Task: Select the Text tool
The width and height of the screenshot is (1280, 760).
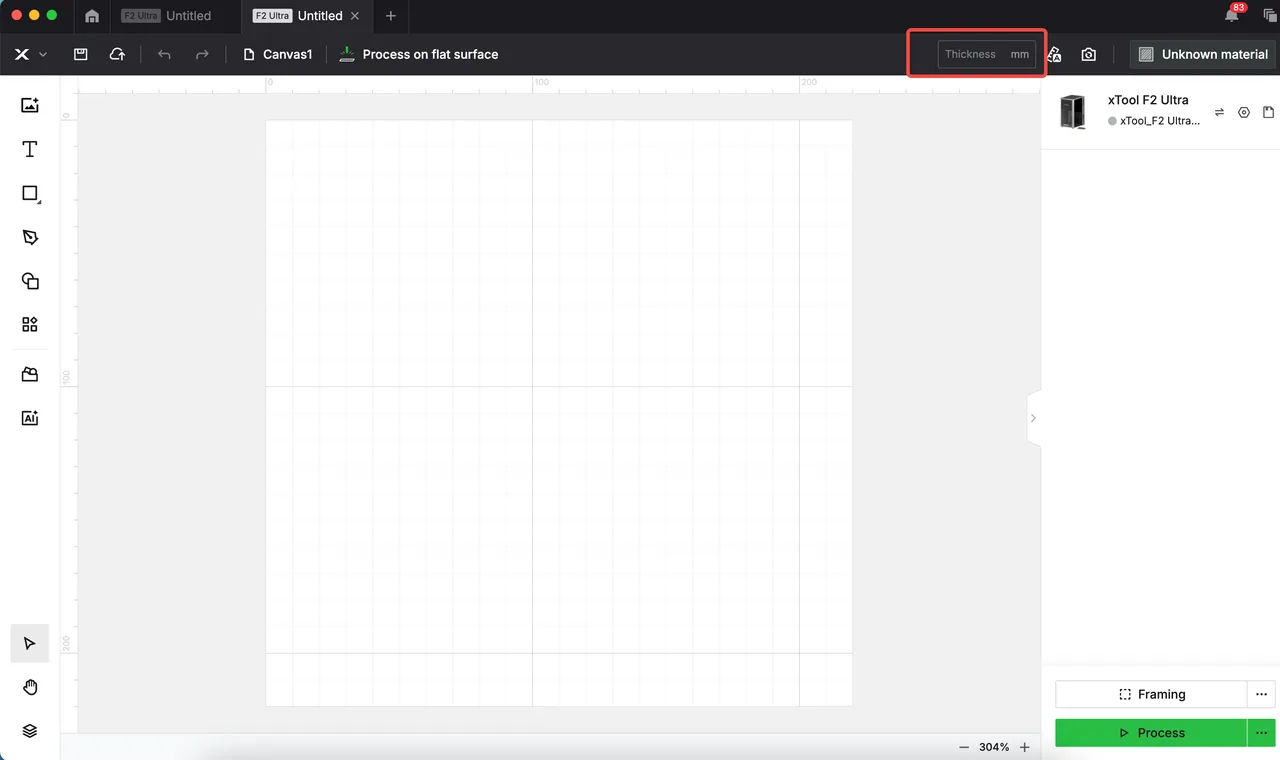Action: click(30, 149)
